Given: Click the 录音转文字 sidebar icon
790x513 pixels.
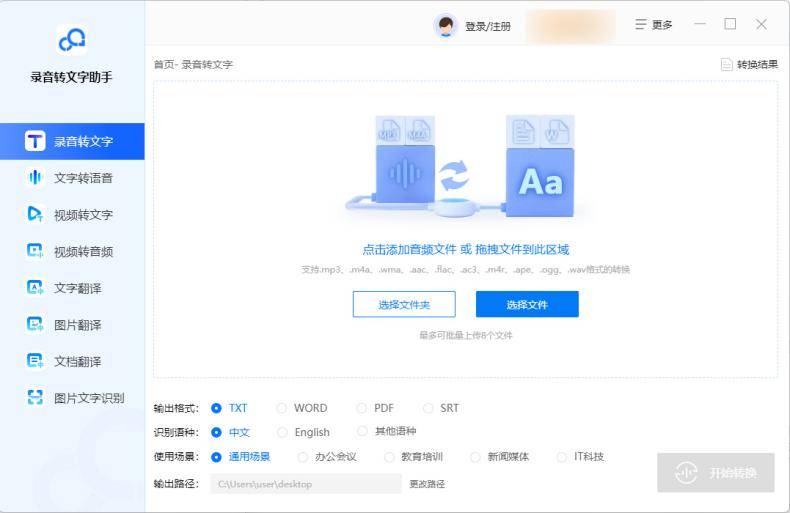Looking at the screenshot, I should point(35,141).
